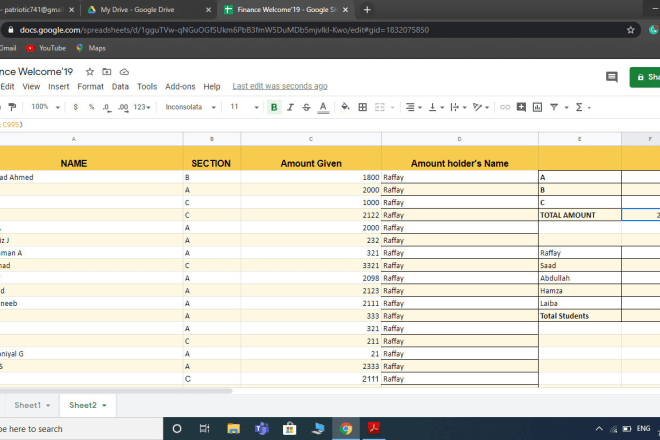Star the Finance Welcome'19 document
660x440 pixels.
89,72
